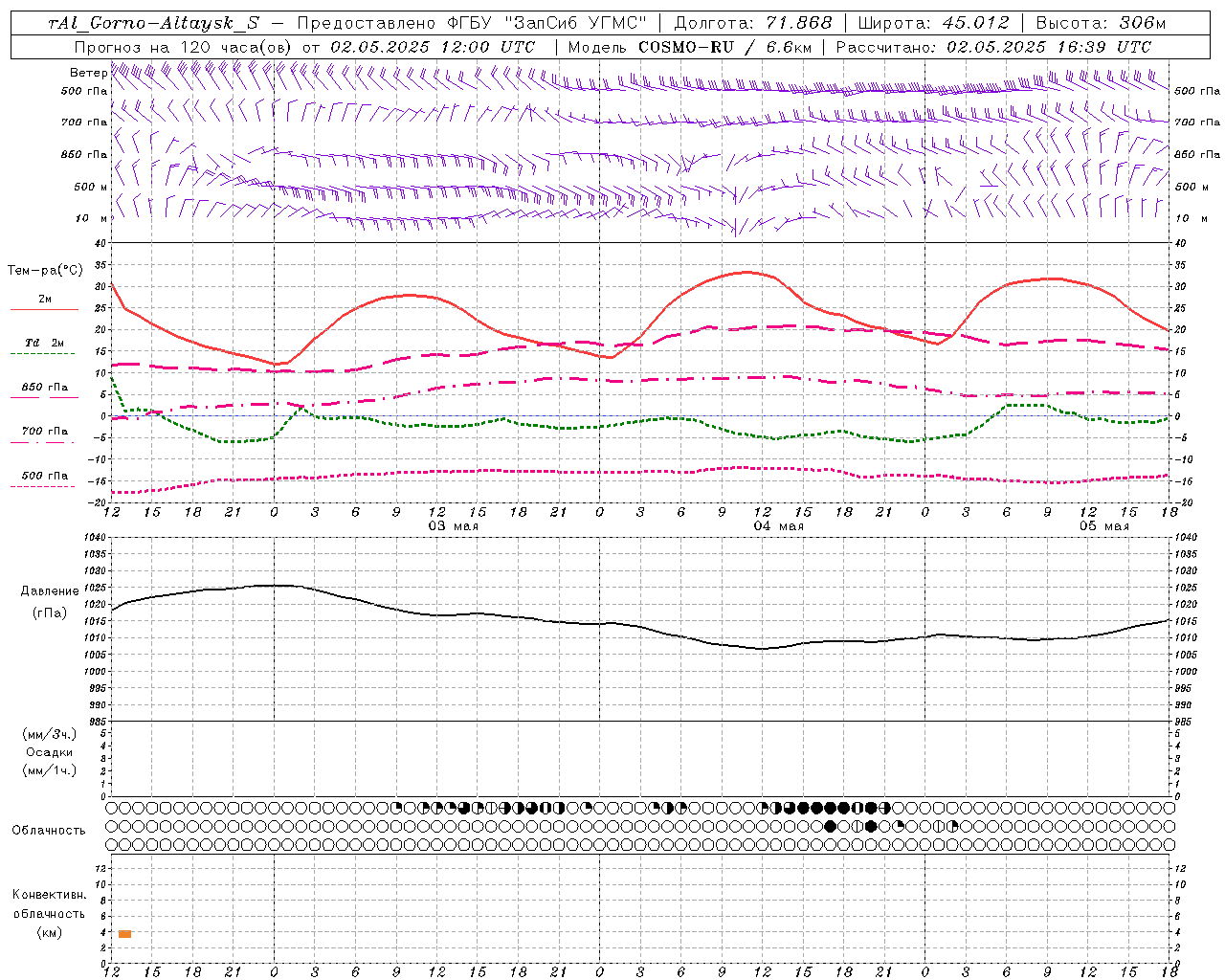This screenshot has height=980, width=1225.
Task: Click the 04 мая date label
Action: [x=779, y=526]
